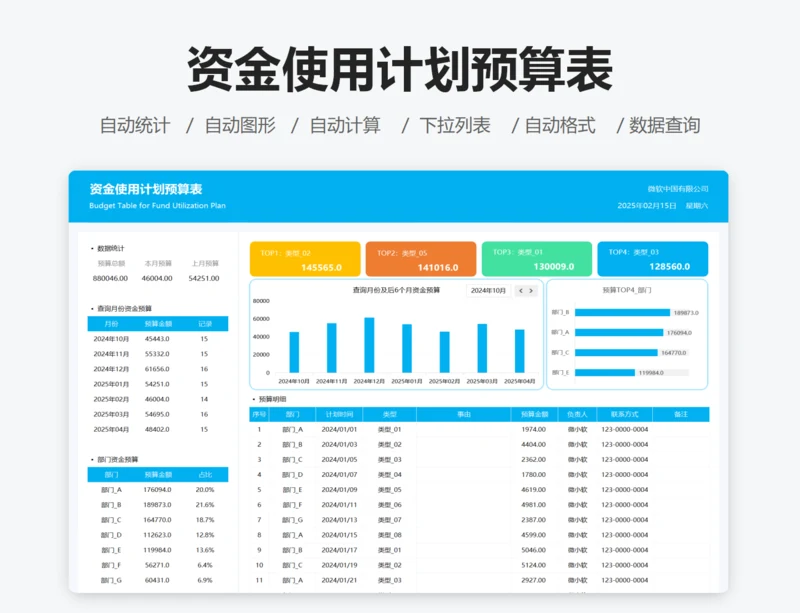The image size is (800, 613).
Task: Select 2025年01月 in the month table
Action: click(111, 384)
